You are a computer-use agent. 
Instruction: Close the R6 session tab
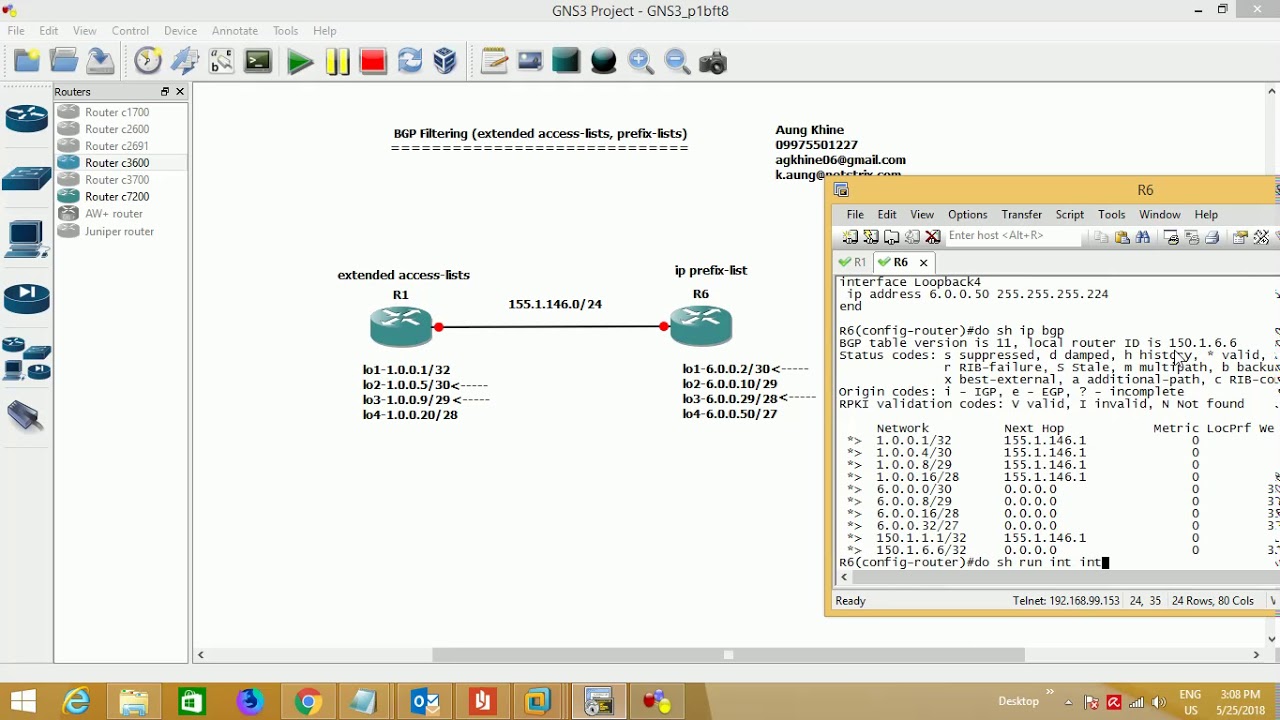pyautogui.click(x=923, y=262)
